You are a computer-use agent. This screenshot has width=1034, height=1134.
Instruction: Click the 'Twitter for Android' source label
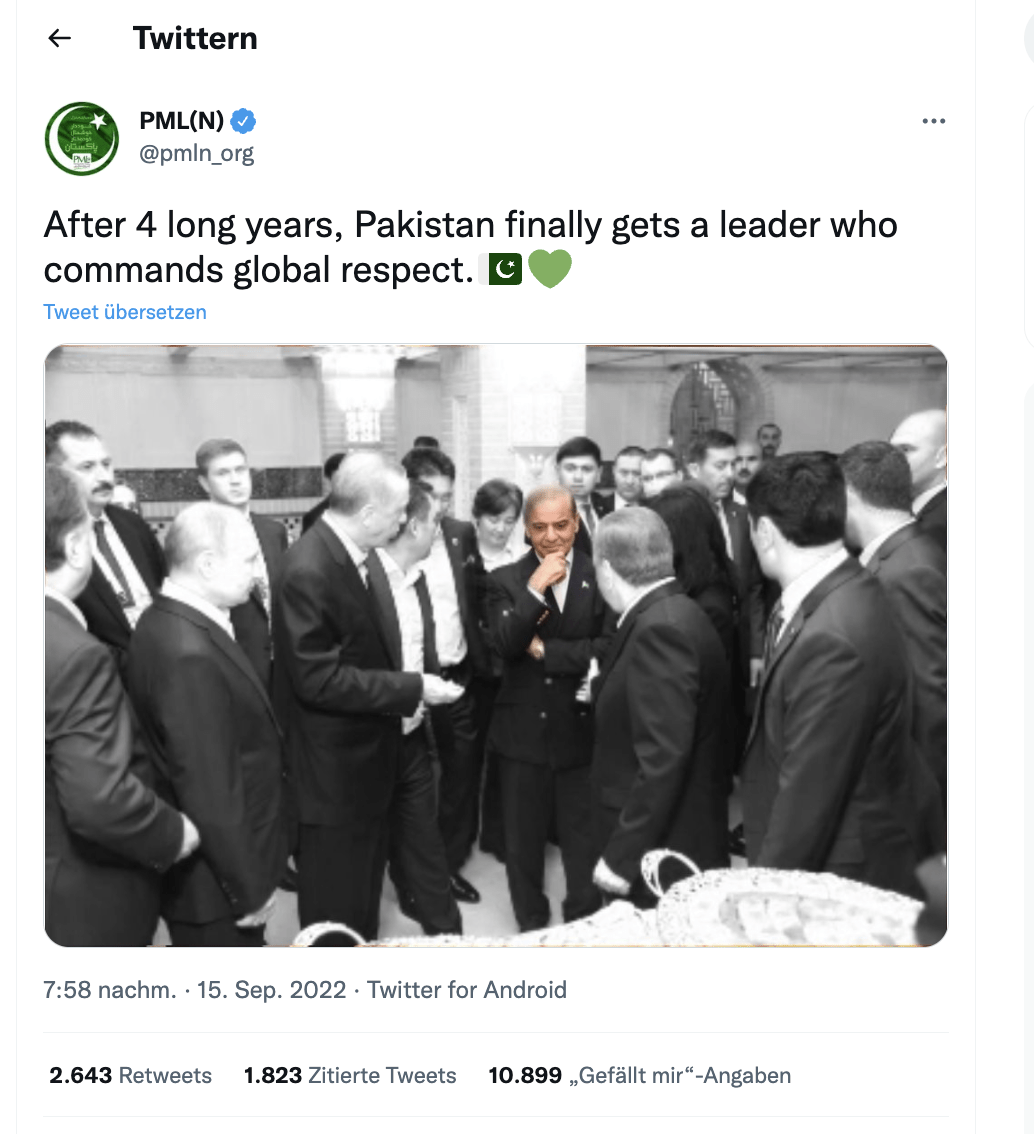tap(466, 990)
